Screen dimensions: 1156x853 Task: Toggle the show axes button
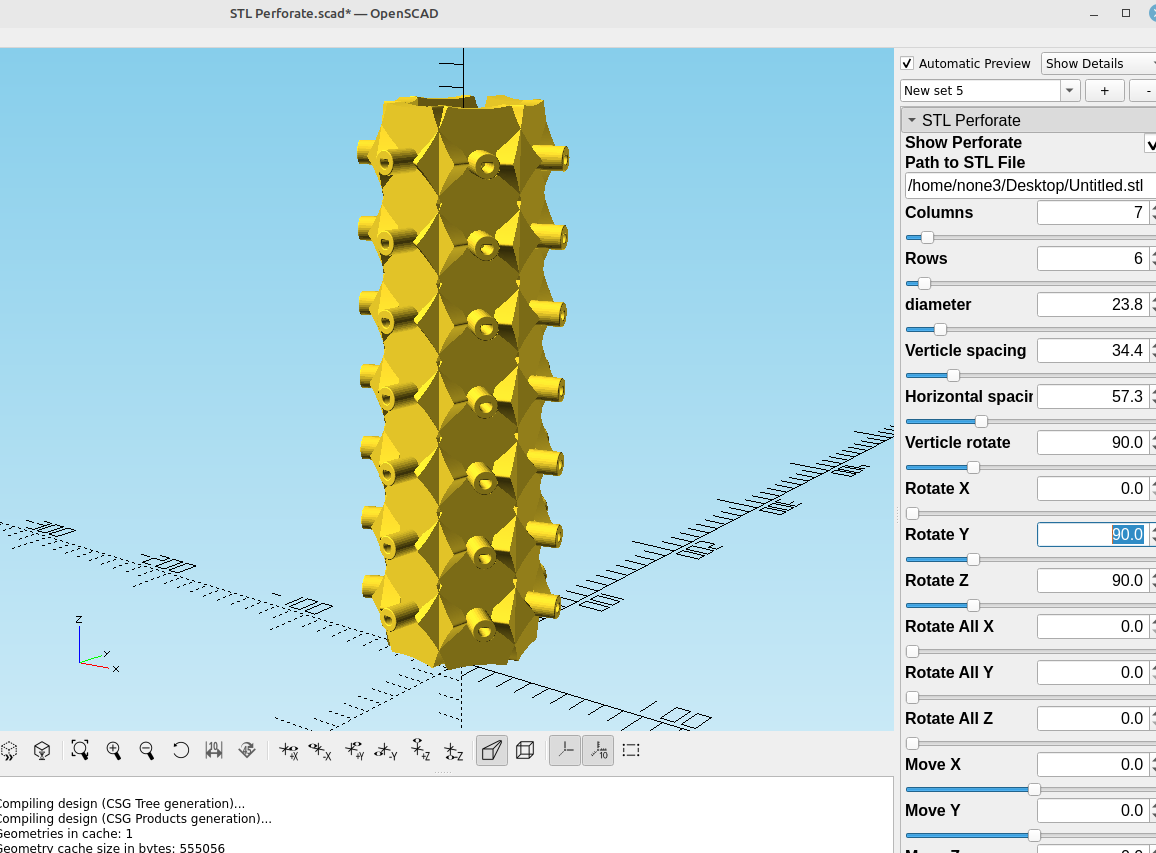point(564,750)
